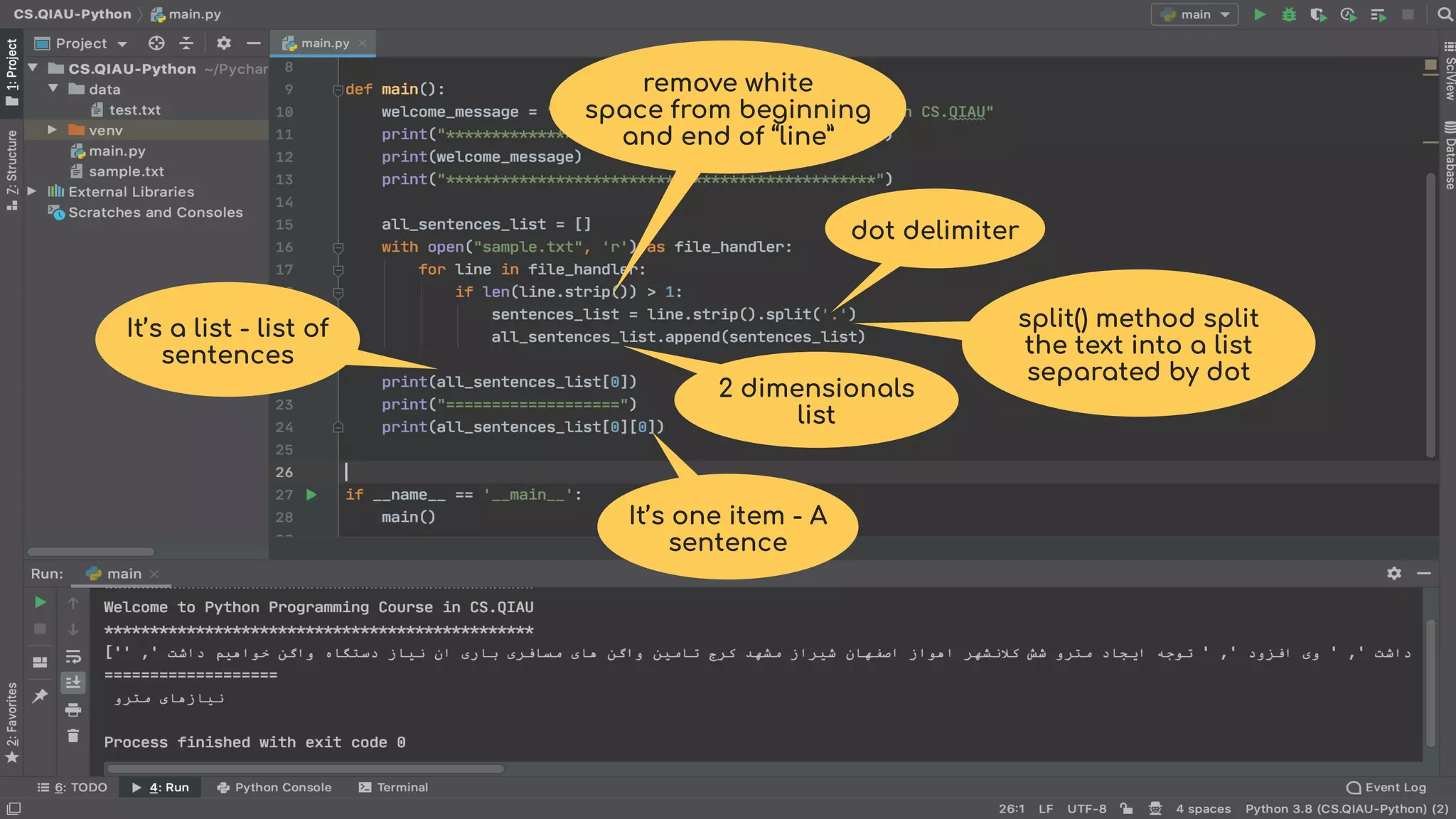Click trash icon to clear run output

click(x=73, y=736)
